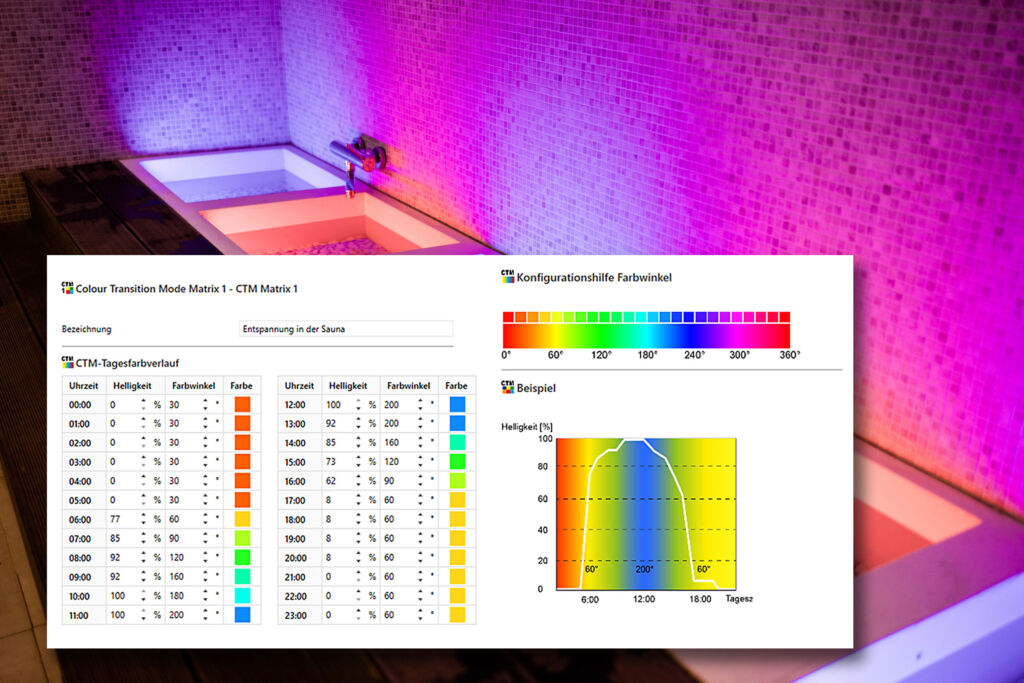
Task: Increase the Helligkeit value at 06:00
Action: coord(143,516)
